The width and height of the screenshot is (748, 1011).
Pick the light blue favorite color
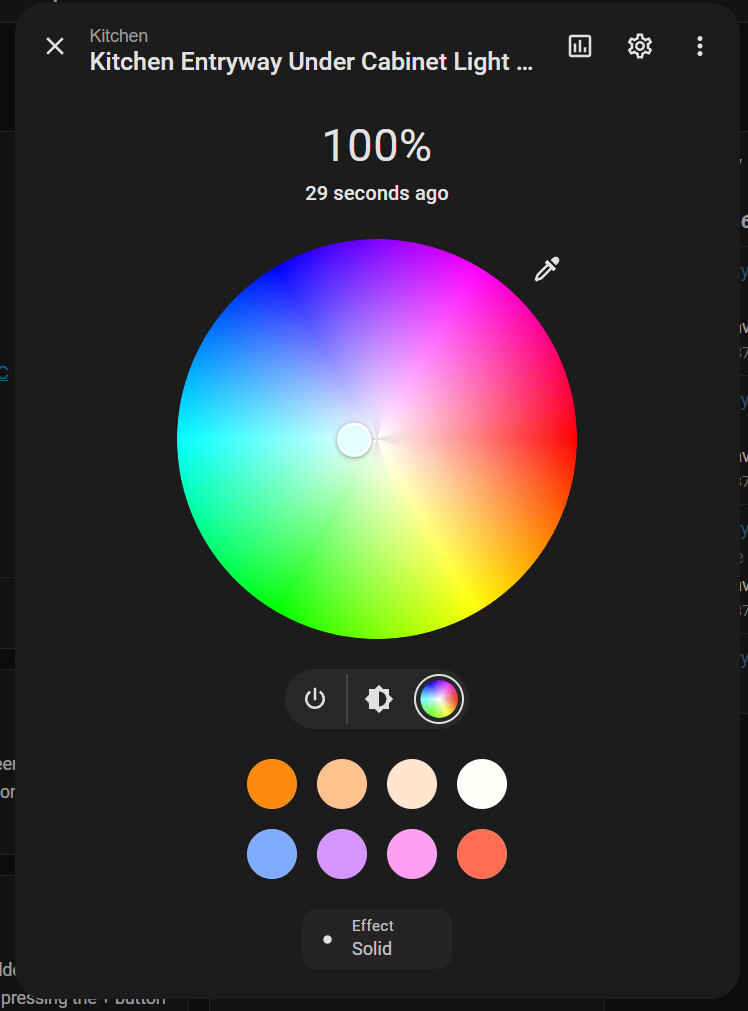272,854
